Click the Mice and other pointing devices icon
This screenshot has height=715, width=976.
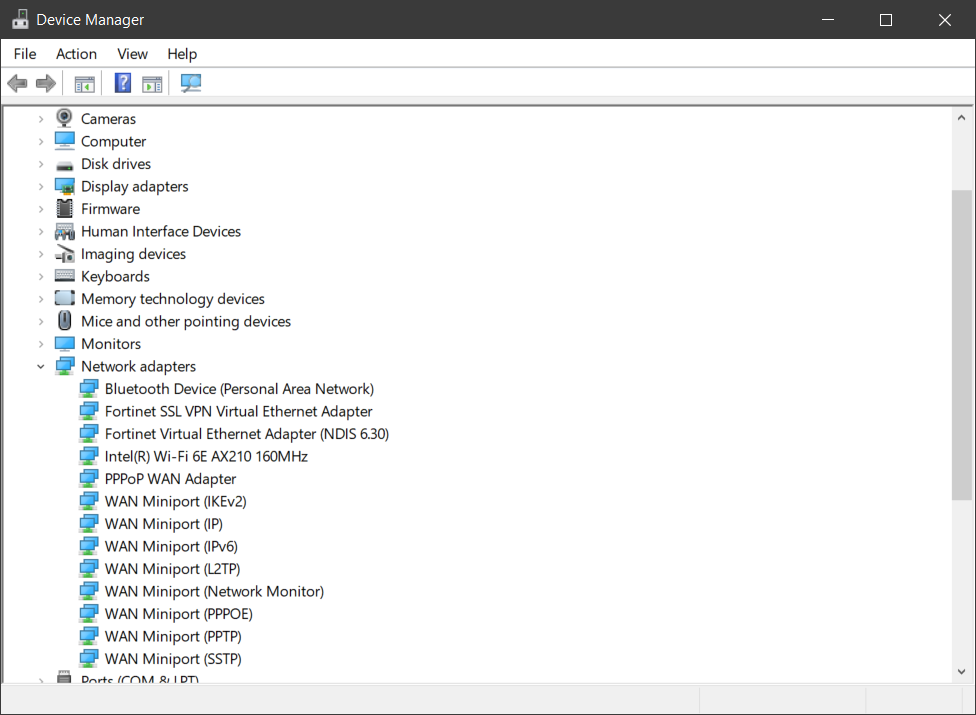[65, 321]
